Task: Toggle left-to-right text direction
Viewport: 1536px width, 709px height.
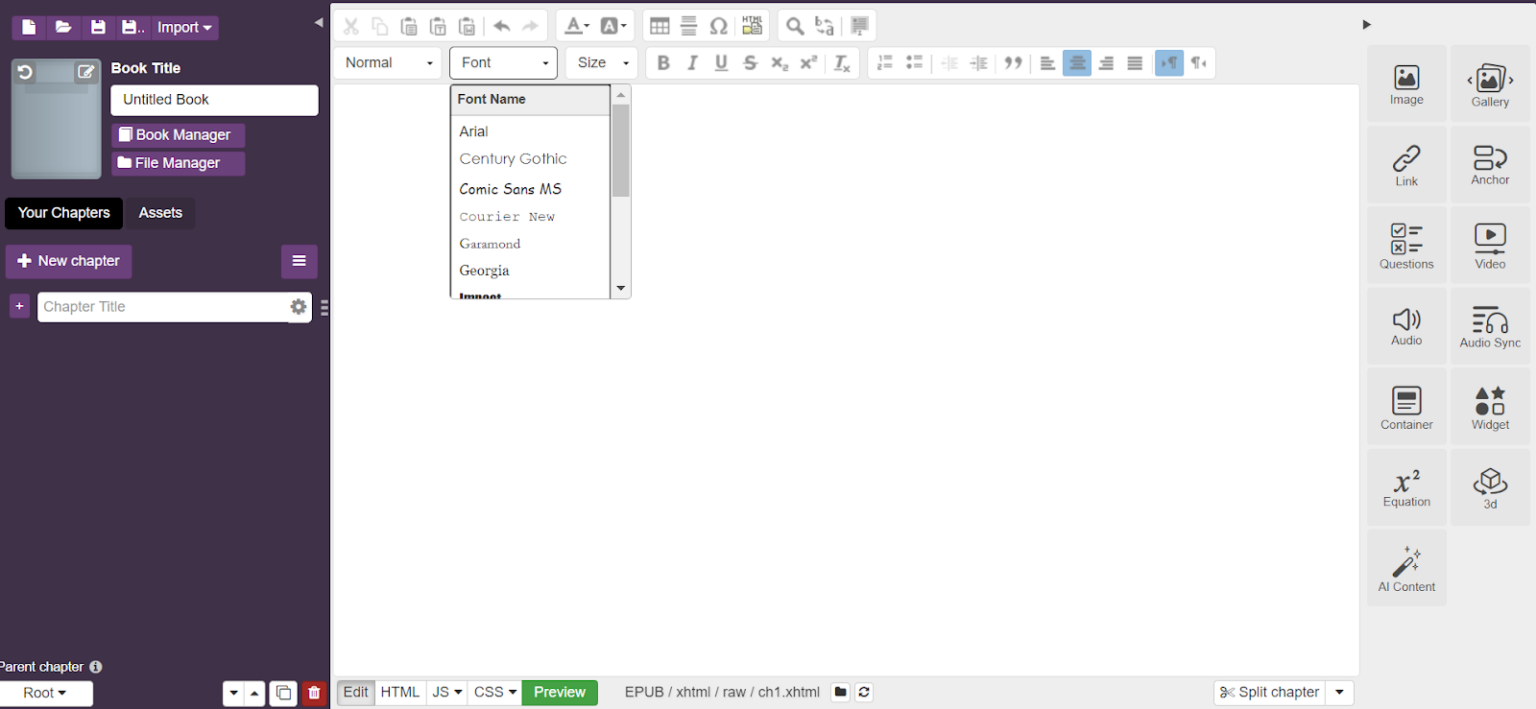Action: pos(1169,62)
